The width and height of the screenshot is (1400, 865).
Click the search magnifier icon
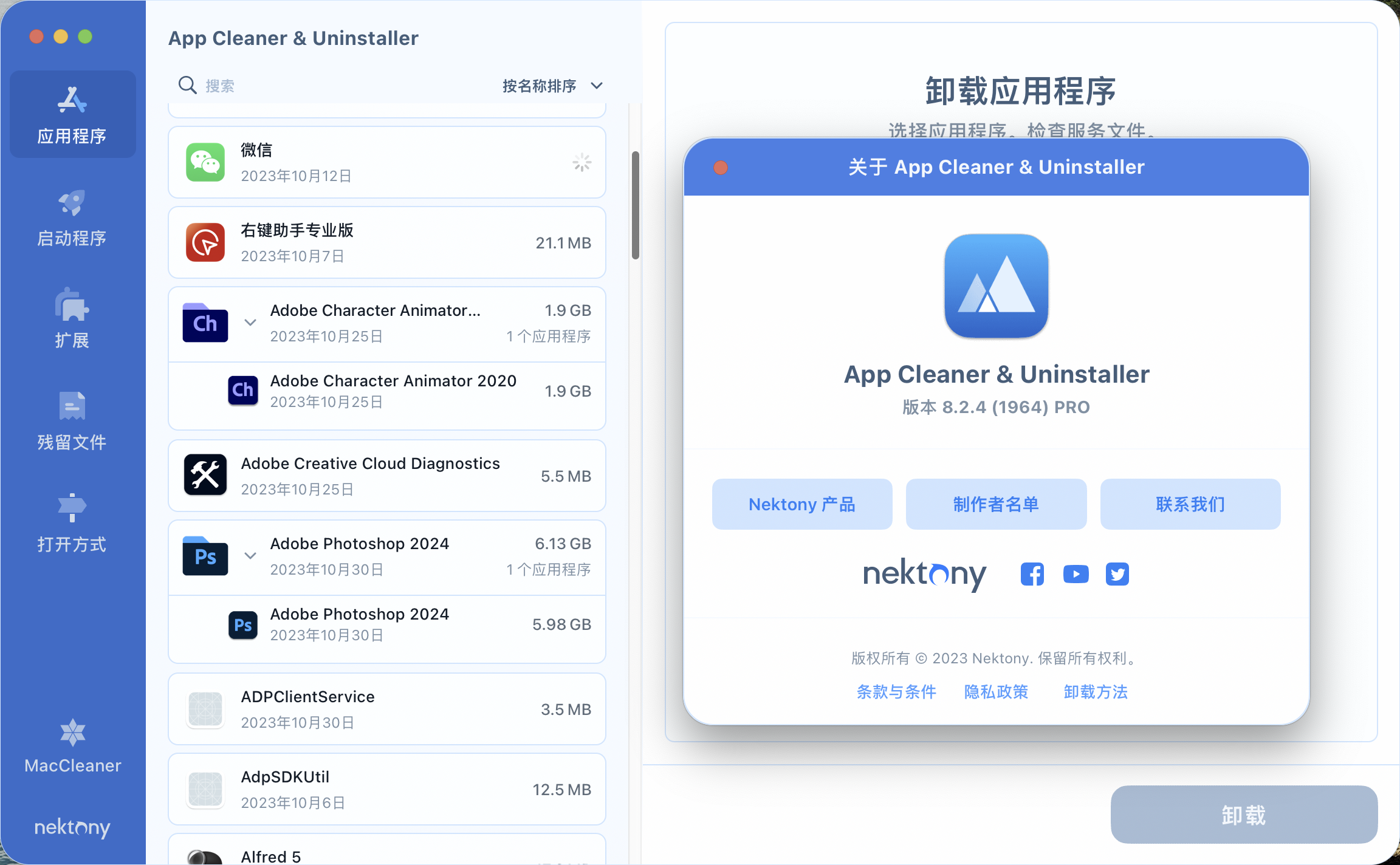(187, 85)
